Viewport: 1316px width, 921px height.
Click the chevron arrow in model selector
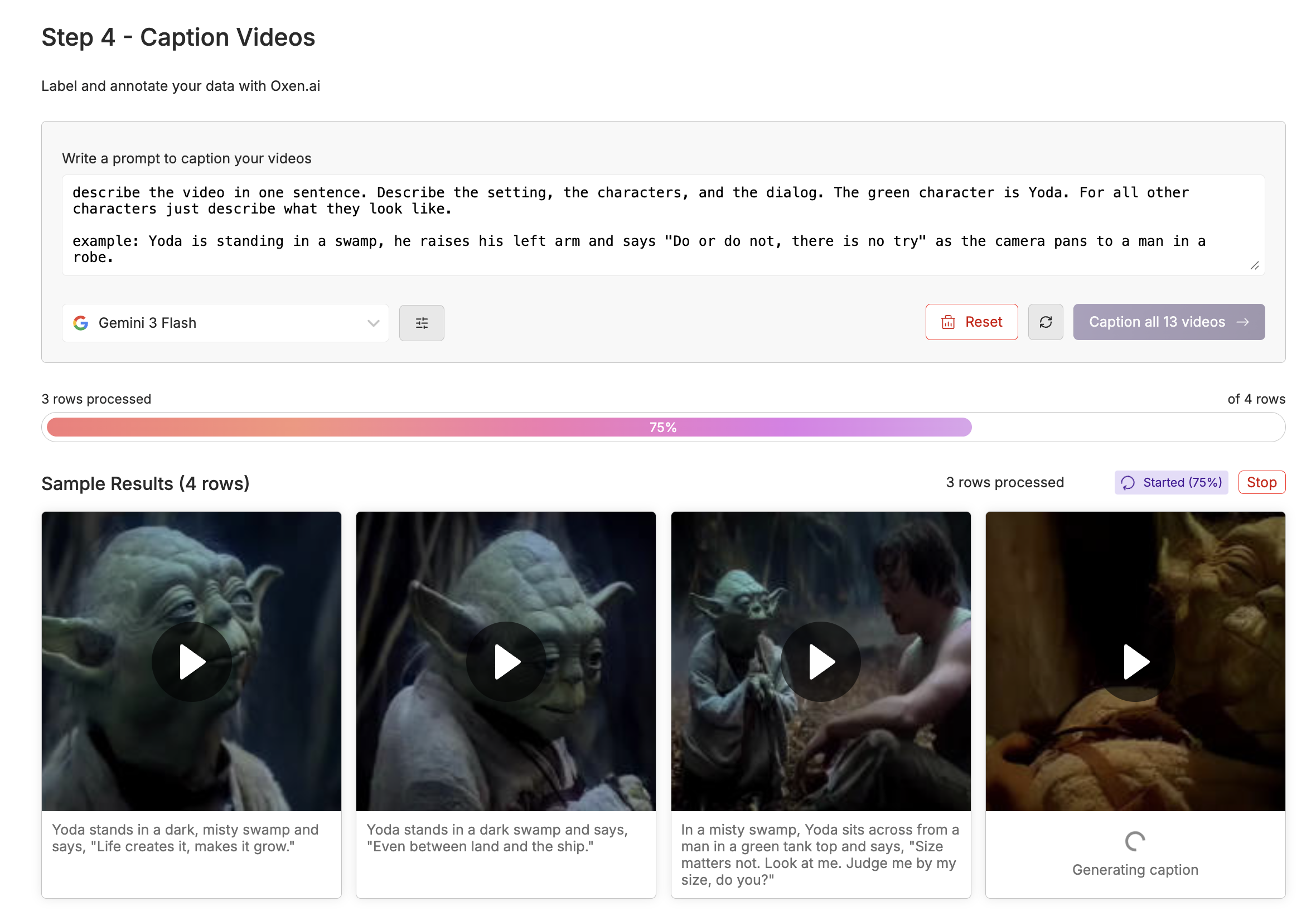click(x=373, y=323)
